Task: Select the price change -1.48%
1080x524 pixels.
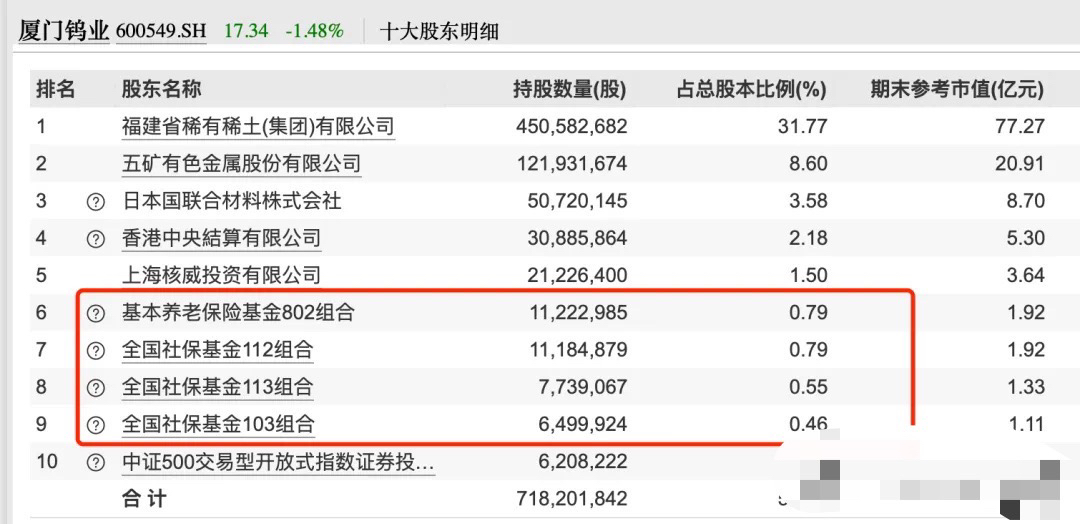Action: (x=315, y=32)
